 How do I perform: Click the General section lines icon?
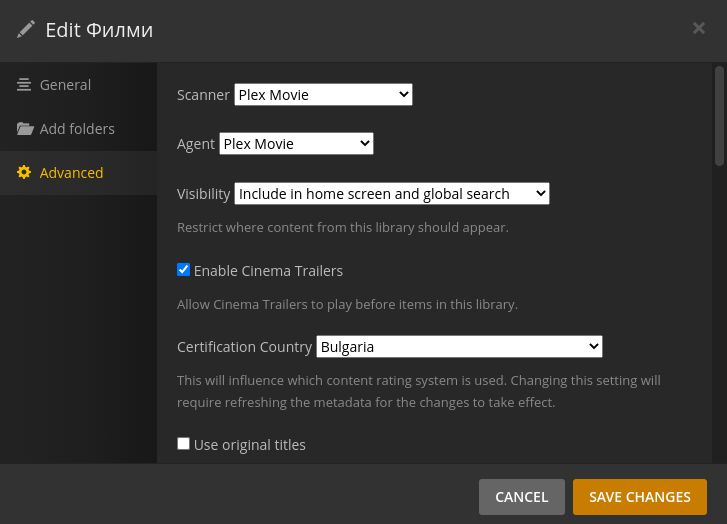click(24, 85)
